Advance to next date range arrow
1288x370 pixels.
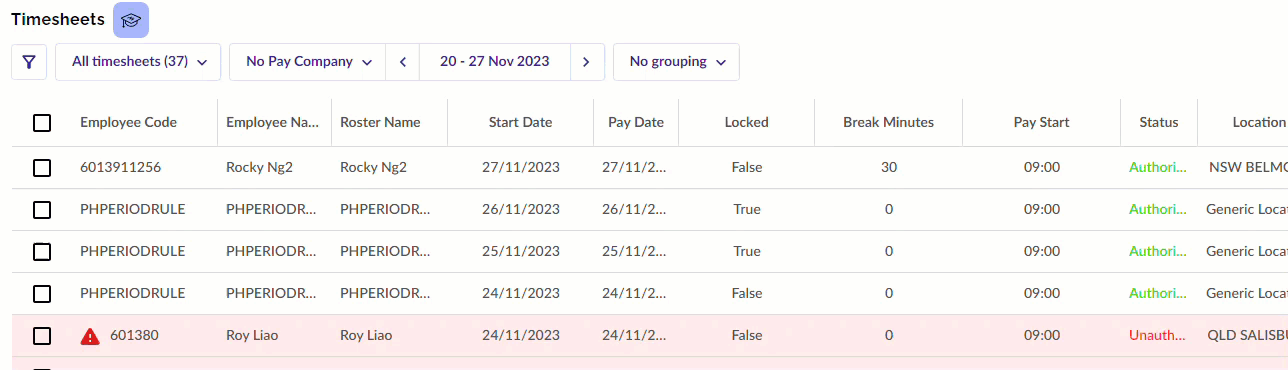click(587, 62)
